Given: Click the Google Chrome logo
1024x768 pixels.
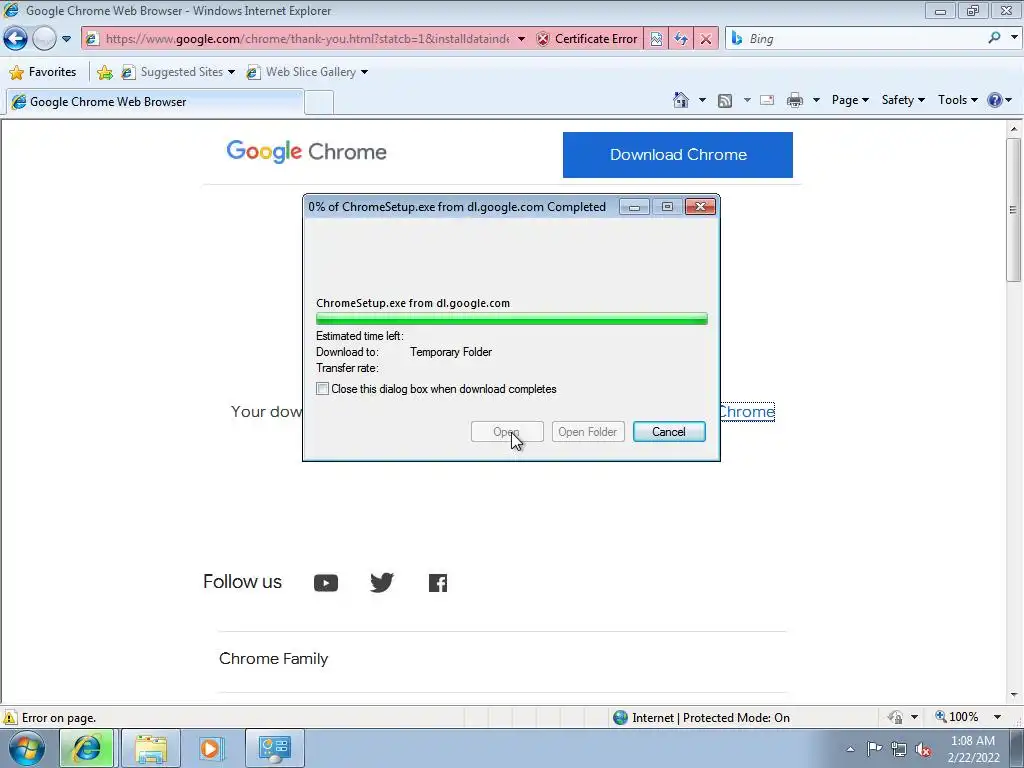Looking at the screenshot, I should pos(306,152).
